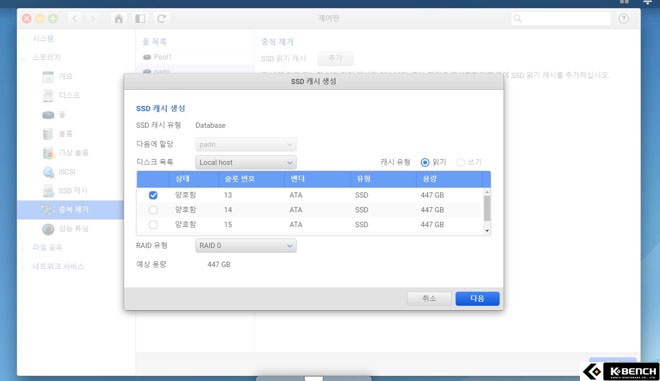Click the 추가 add button for SSD read cache
This screenshot has width=660, height=381.
point(335,59)
